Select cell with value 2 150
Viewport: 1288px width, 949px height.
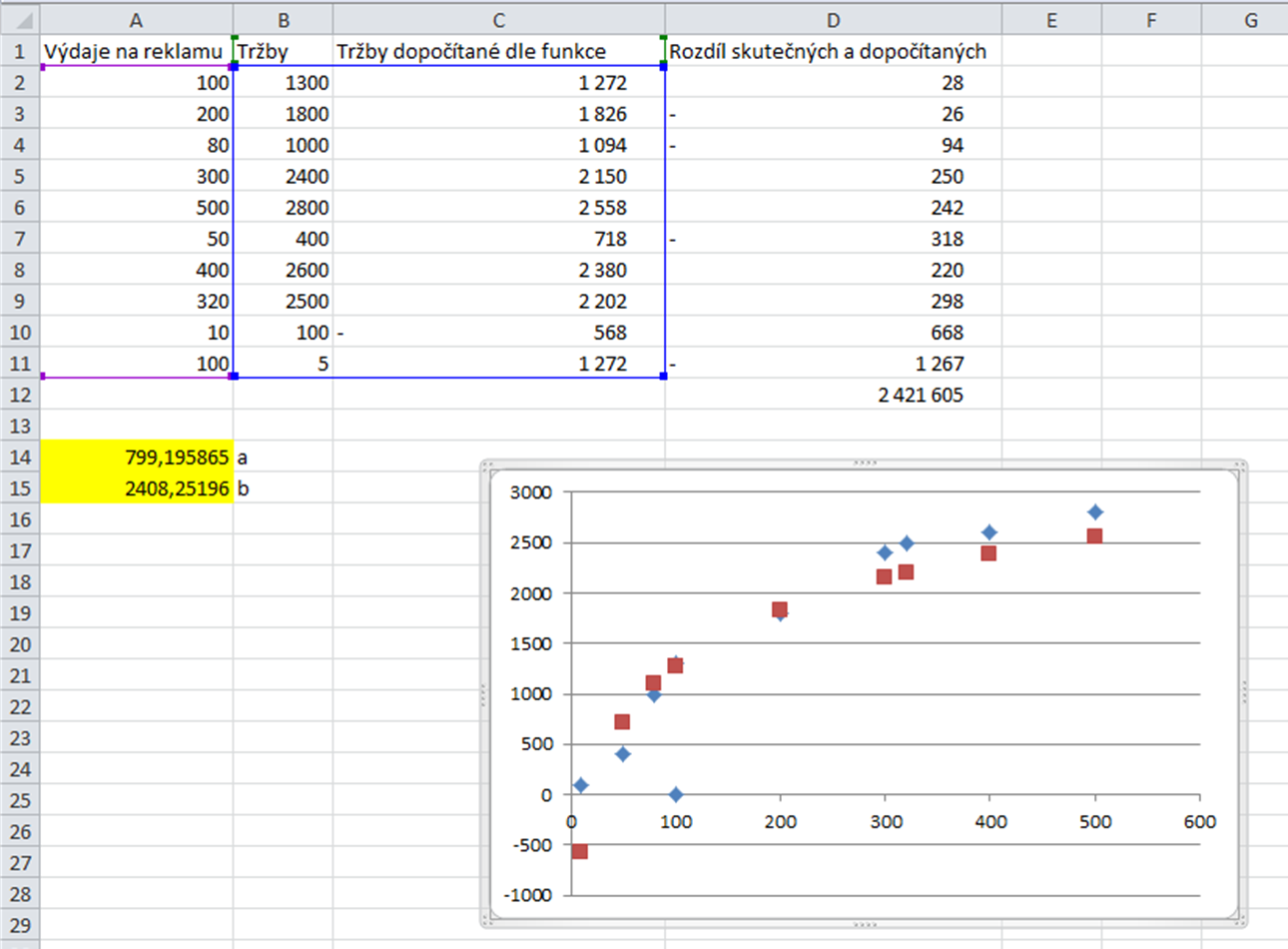pyautogui.click(x=499, y=176)
